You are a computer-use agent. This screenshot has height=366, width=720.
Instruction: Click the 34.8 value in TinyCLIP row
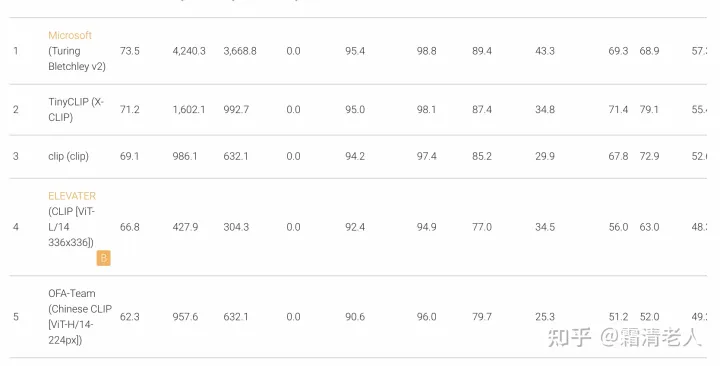click(545, 110)
